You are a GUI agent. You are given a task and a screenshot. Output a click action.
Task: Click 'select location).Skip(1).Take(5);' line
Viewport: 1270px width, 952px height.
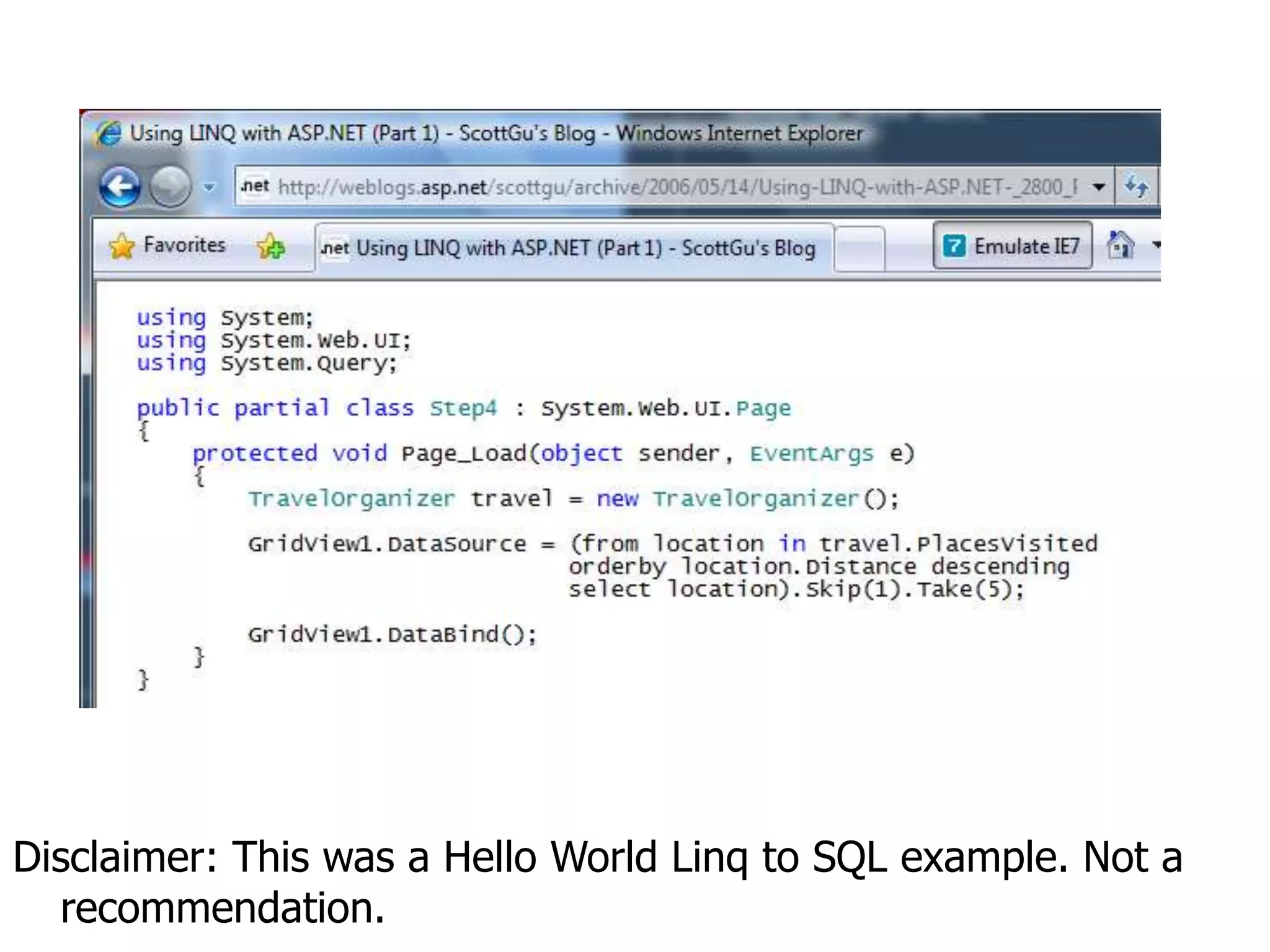(797, 589)
